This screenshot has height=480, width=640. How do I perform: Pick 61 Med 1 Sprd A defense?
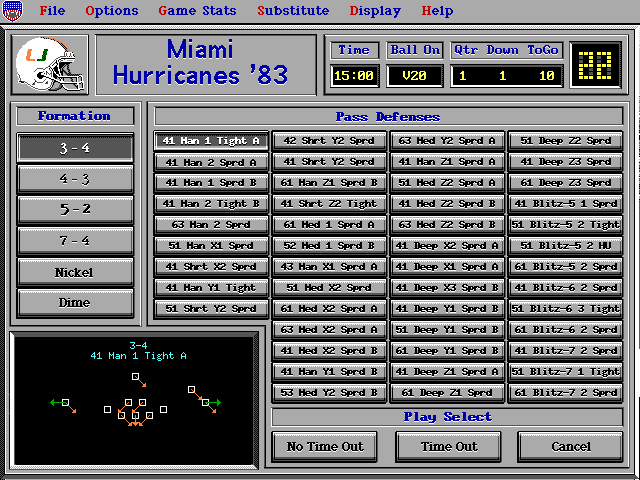329,225
